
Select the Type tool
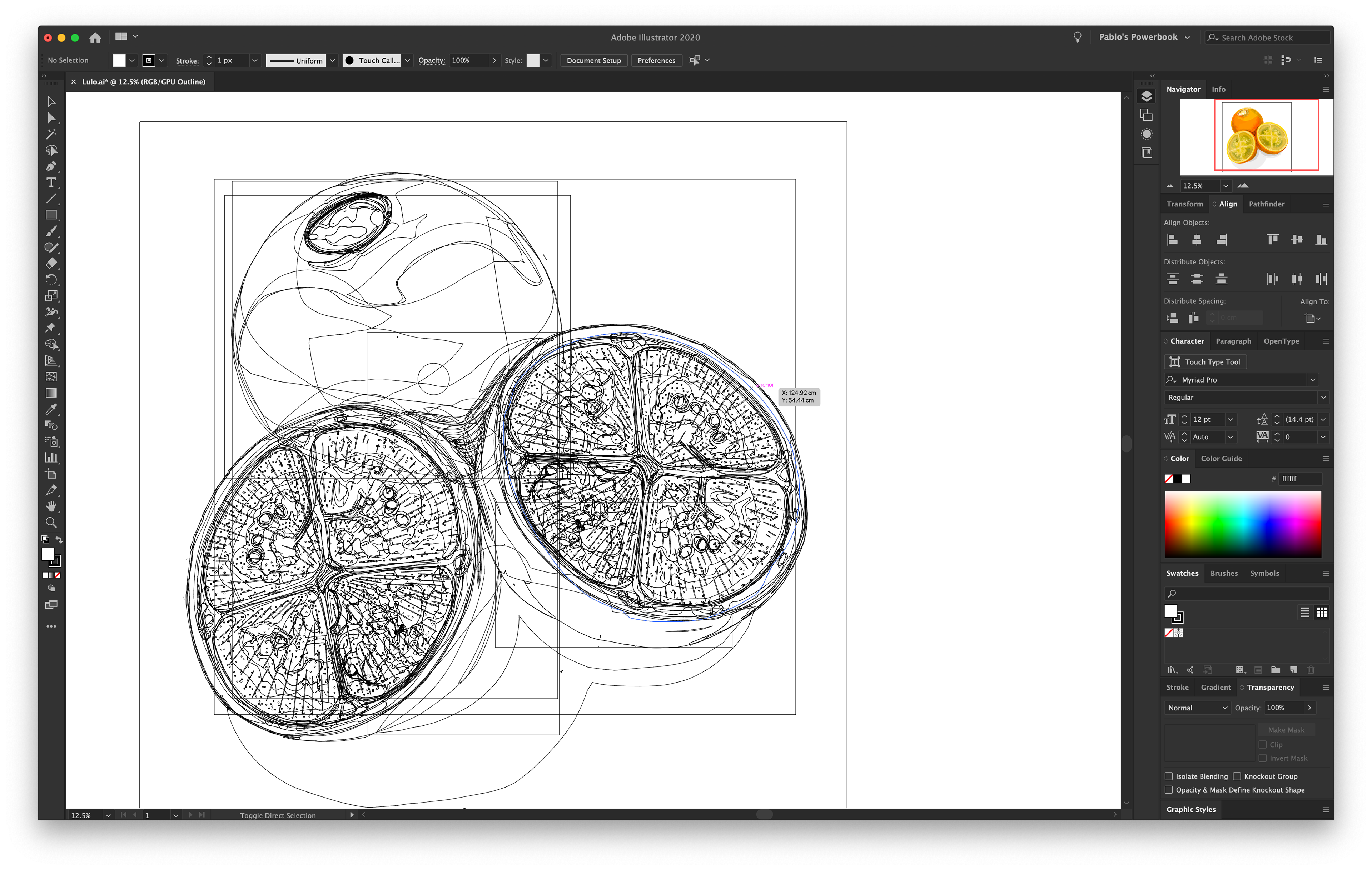51,183
